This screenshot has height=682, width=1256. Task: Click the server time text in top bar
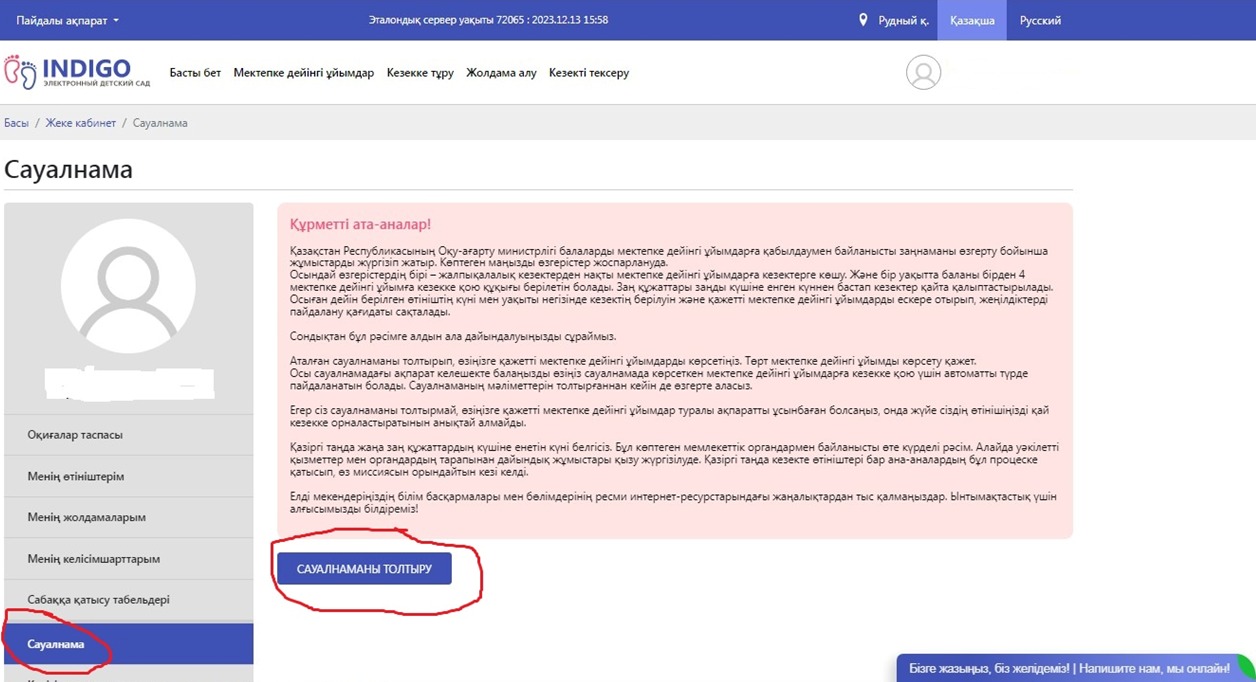[x=488, y=20]
